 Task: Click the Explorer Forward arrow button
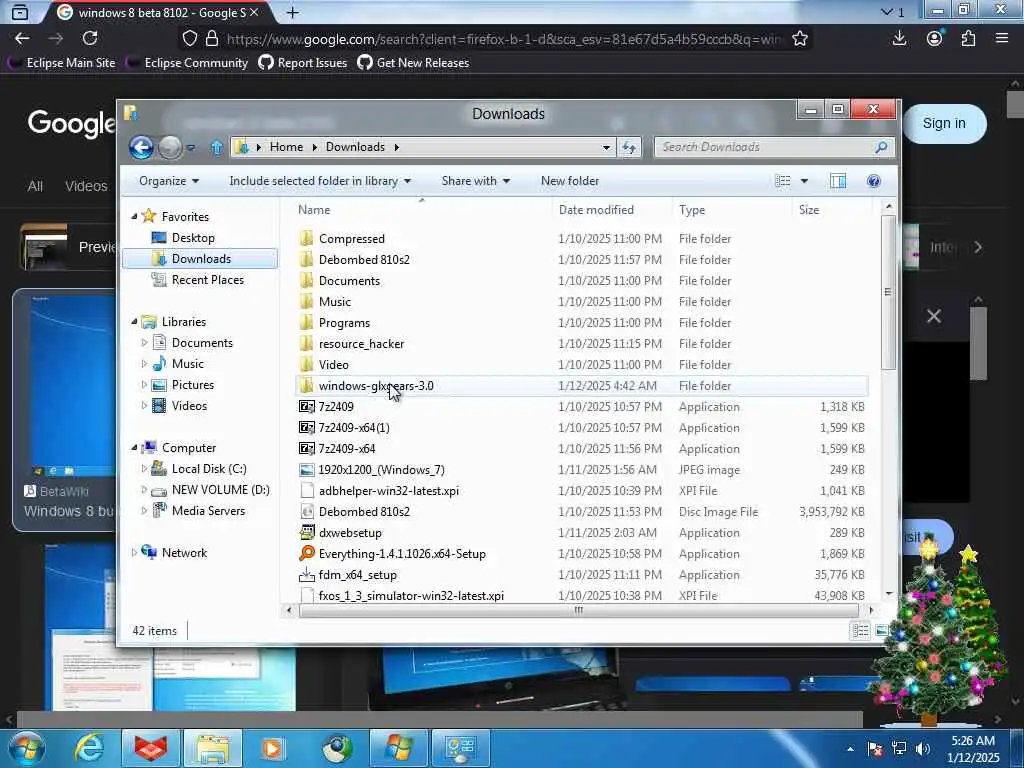tap(170, 147)
